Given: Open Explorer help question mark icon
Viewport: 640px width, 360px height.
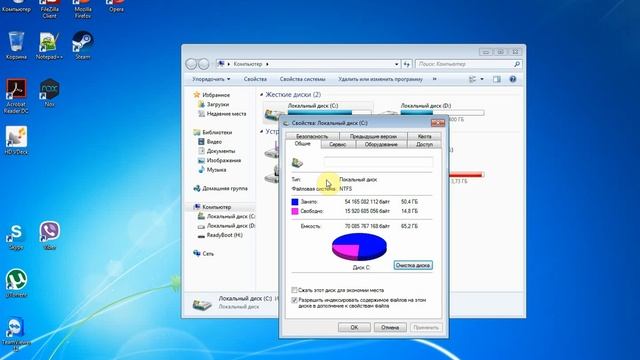Looking at the screenshot, I should point(513,79).
